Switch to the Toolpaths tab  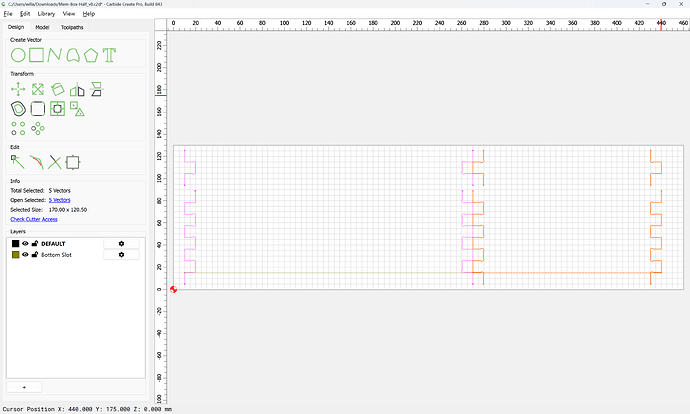point(72,27)
